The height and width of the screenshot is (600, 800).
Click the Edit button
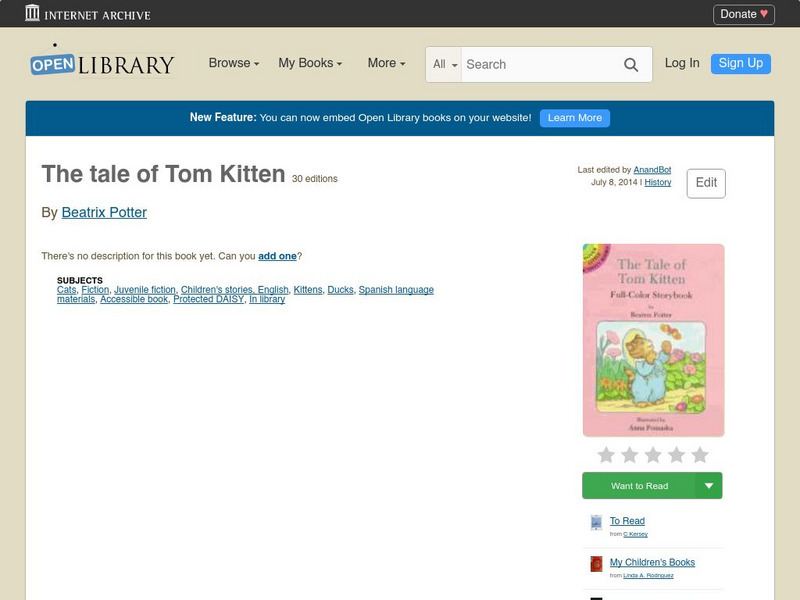pos(707,183)
